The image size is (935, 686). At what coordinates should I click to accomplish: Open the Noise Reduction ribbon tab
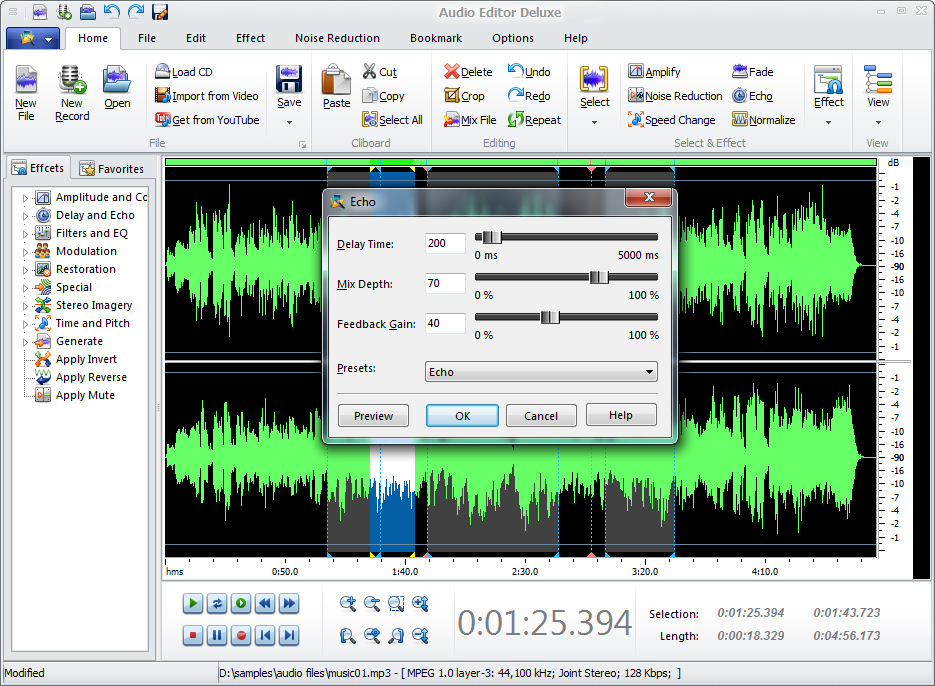(x=337, y=38)
